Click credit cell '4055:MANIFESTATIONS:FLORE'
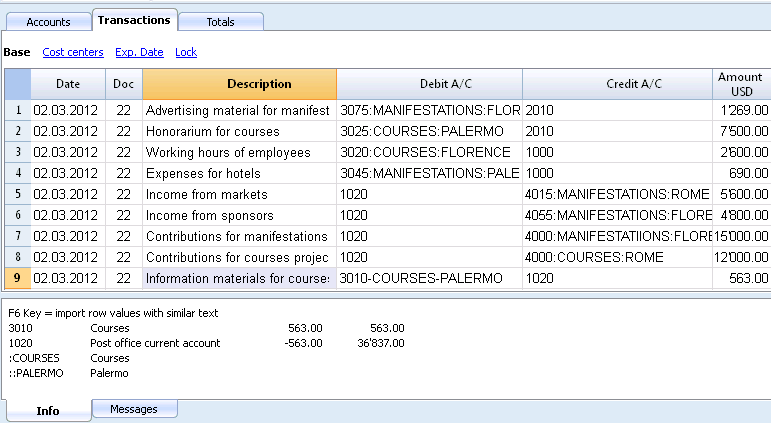 [617, 215]
